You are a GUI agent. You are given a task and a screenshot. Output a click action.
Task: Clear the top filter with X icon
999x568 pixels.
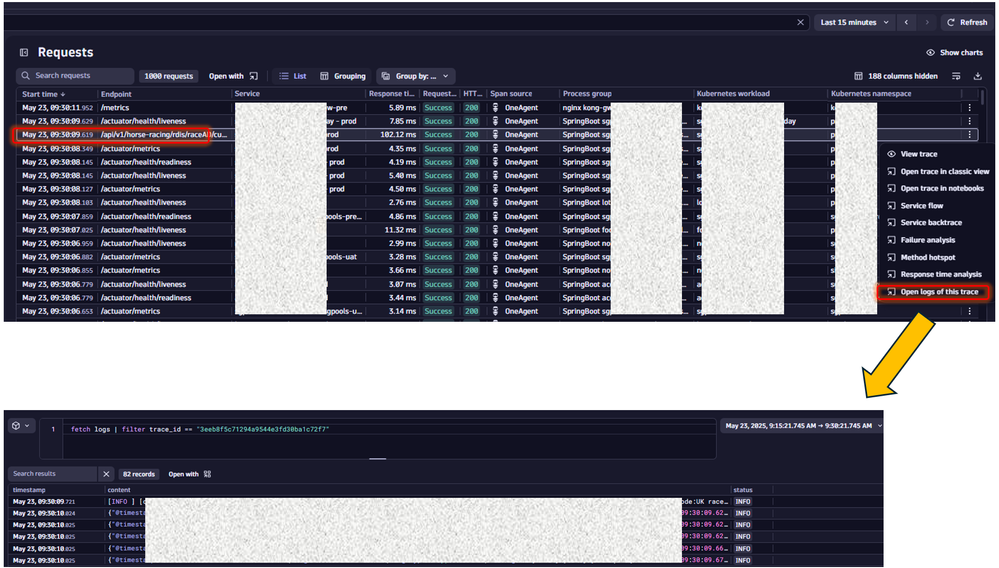pos(800,22)
